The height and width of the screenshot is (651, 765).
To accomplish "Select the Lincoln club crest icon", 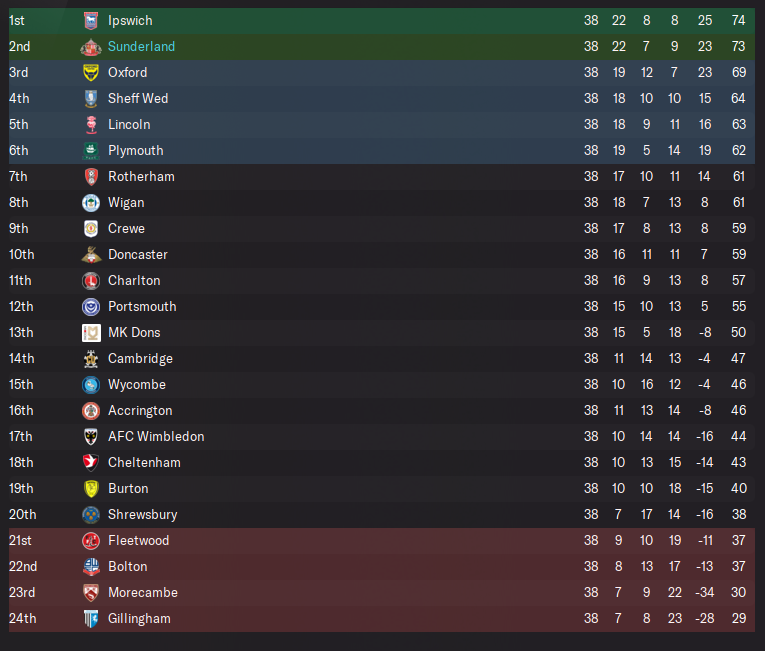I will [x=91, y=124].
